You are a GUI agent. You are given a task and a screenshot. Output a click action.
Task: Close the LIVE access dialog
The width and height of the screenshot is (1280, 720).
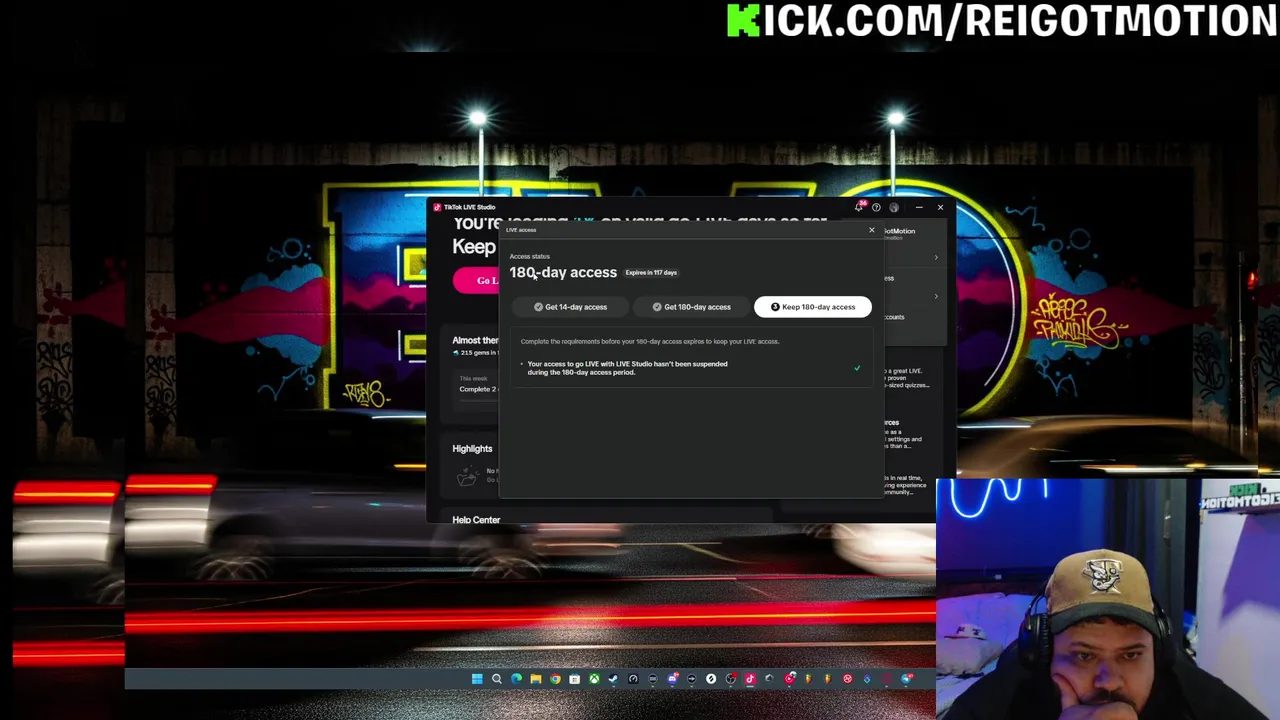click(x=871, y=230)
